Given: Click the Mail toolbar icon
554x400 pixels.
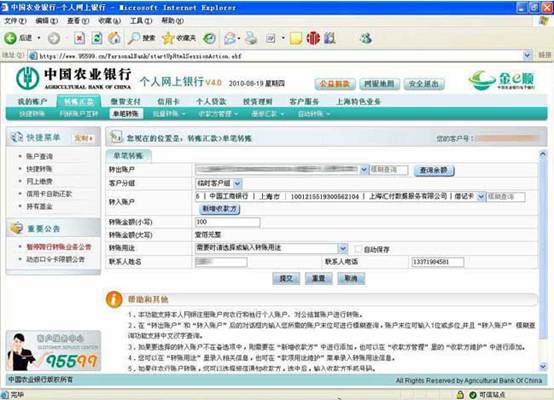Looking at the screenshot, I should [230, 38].
